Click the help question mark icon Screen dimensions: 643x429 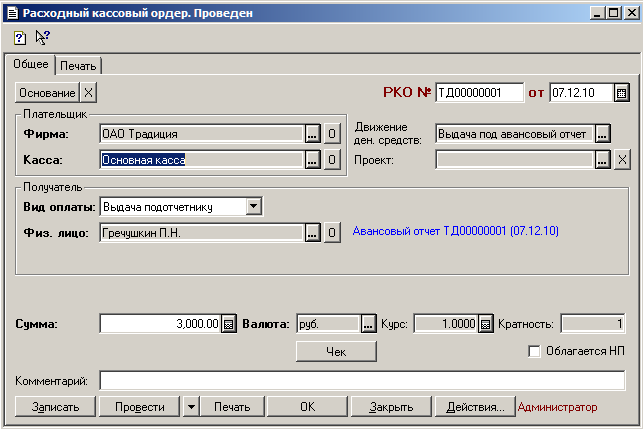[x=20, y=37]
